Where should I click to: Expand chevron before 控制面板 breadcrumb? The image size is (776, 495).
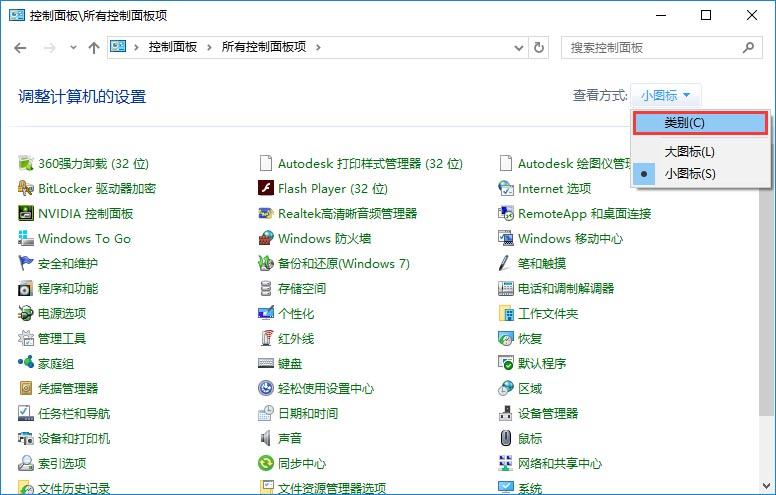click(x=136, y=48)
